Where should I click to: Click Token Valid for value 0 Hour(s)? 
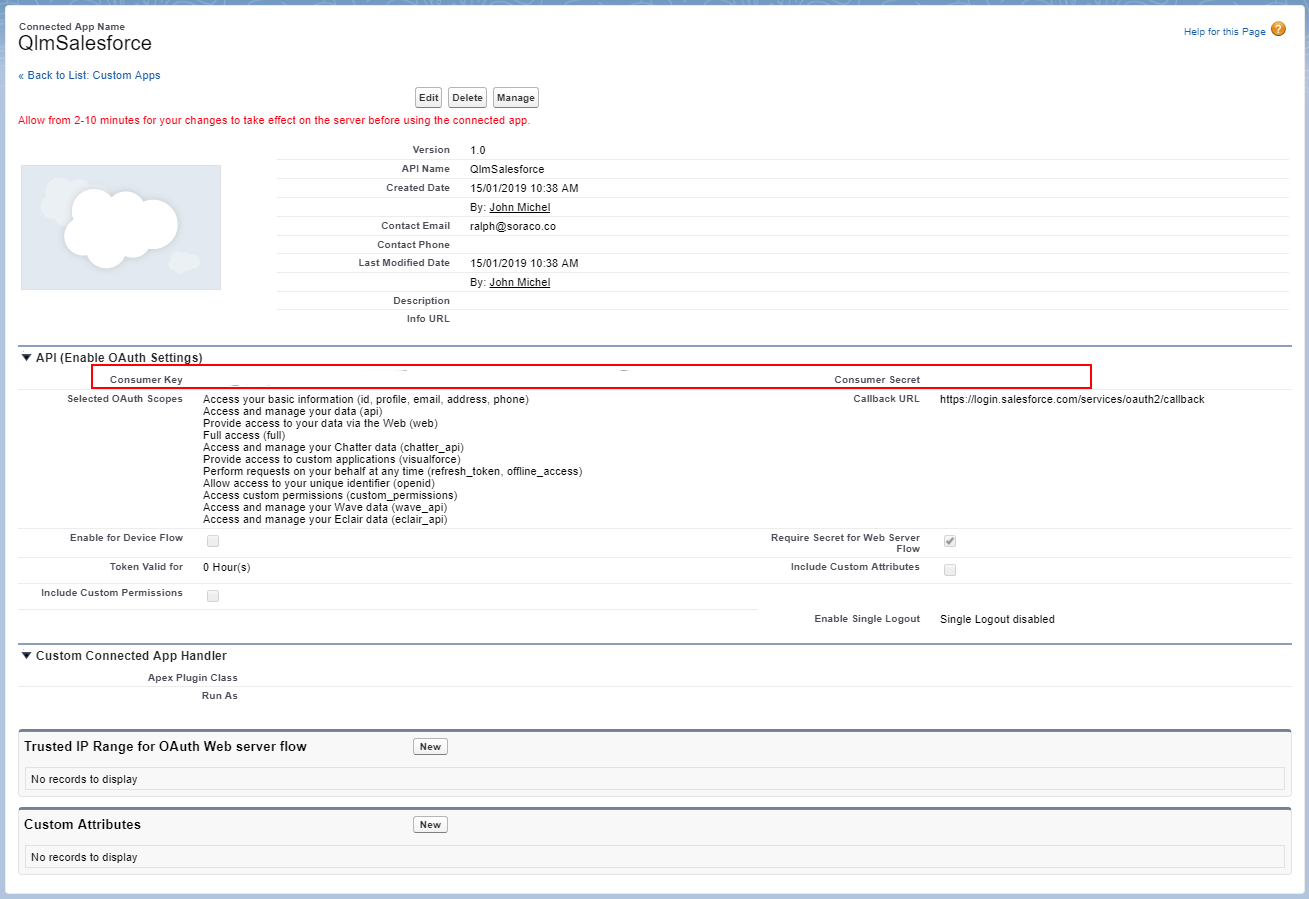pyautogui.click(x=226, y=567)
